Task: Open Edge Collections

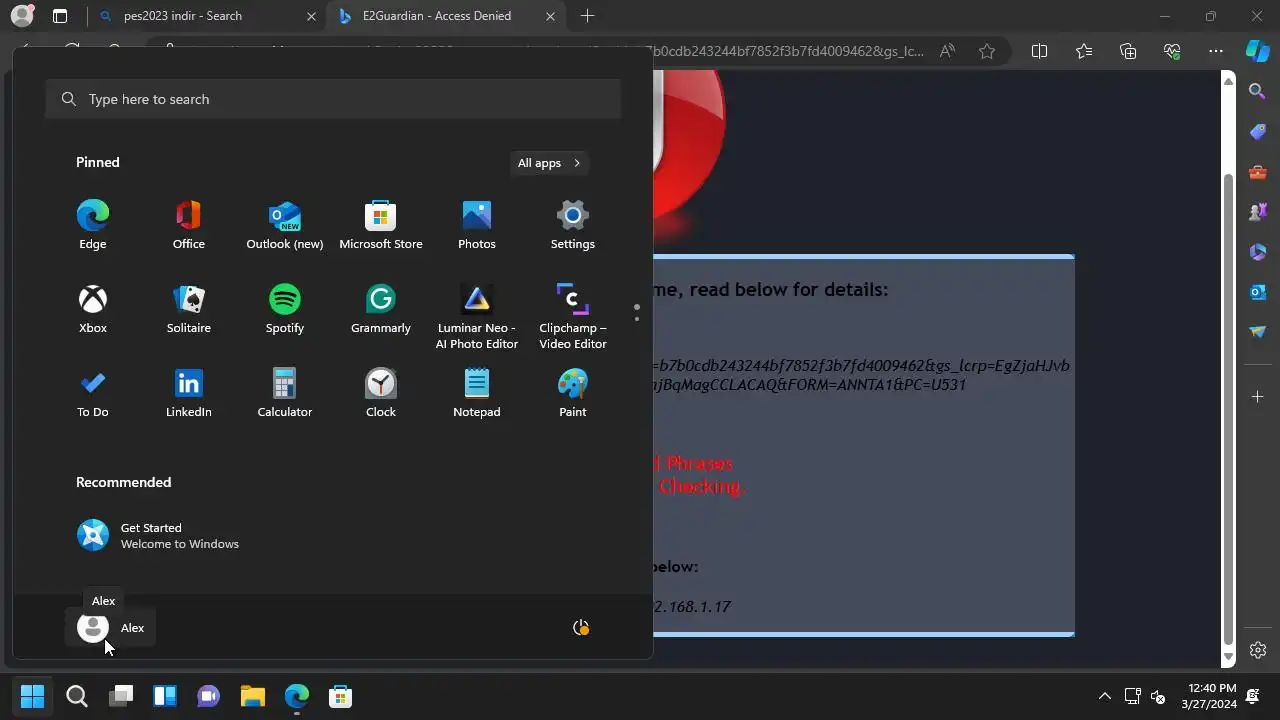Action: click(x=1128, y=52)
